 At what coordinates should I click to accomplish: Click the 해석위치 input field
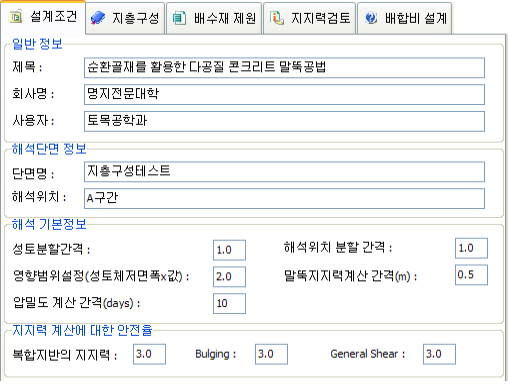[x=284, y=198]
